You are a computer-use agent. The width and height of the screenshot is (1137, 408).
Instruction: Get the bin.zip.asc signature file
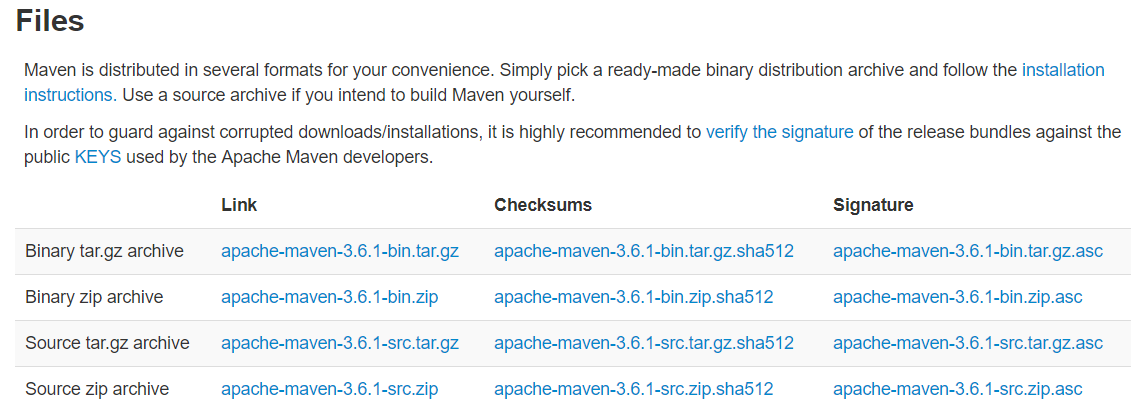tap(957, 297)
